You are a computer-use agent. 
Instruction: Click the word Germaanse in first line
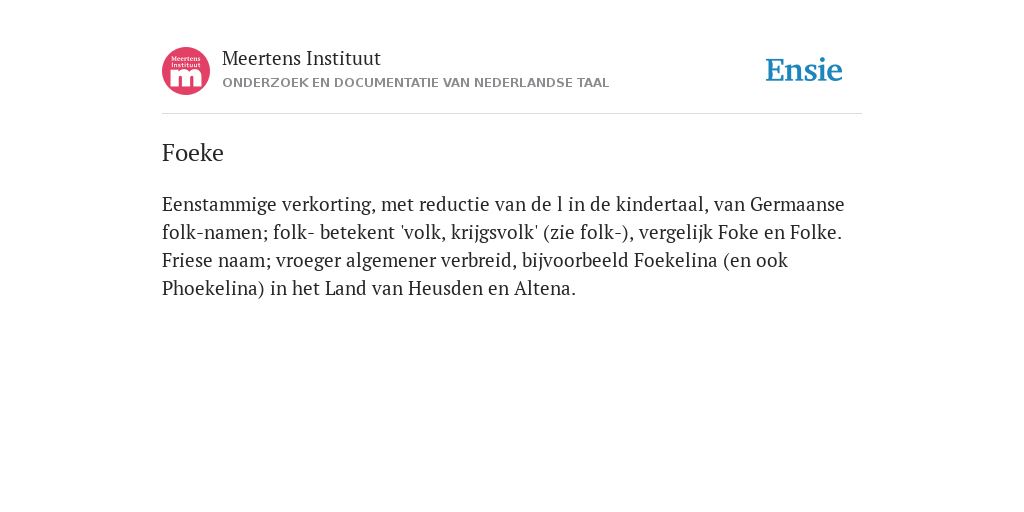tap(797, 204)
